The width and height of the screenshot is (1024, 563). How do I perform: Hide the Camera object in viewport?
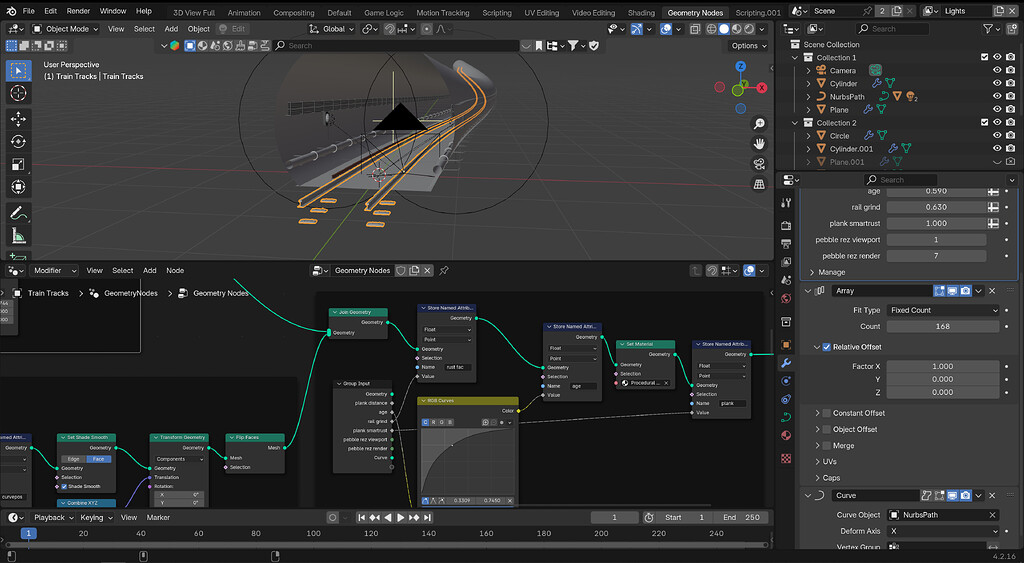click(x=997, y=71)
